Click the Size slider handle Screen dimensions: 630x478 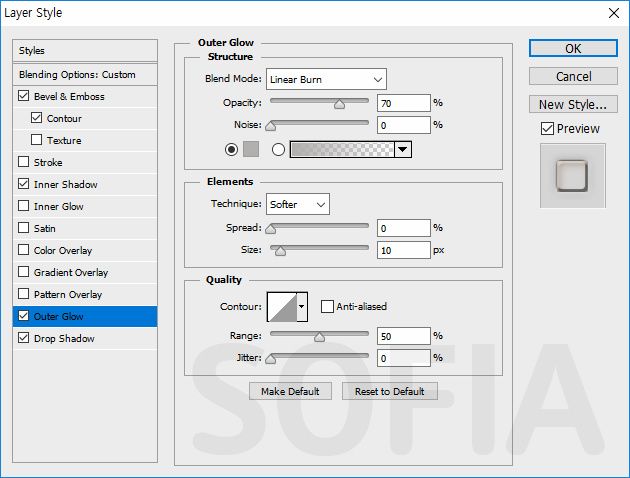pyautogui.click(x=280, y=251)
